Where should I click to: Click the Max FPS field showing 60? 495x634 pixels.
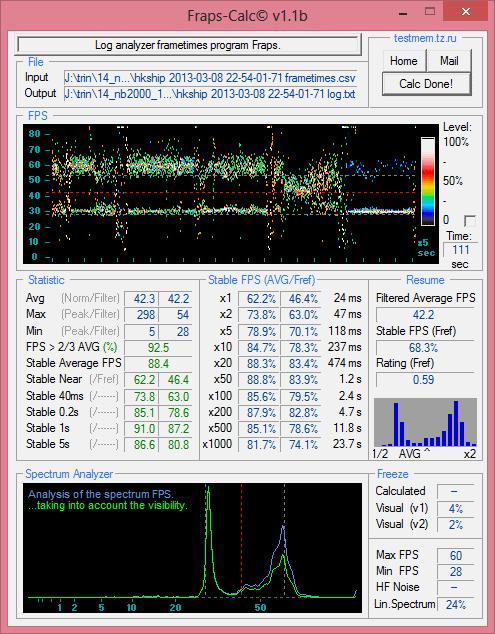tap(455, 556)
